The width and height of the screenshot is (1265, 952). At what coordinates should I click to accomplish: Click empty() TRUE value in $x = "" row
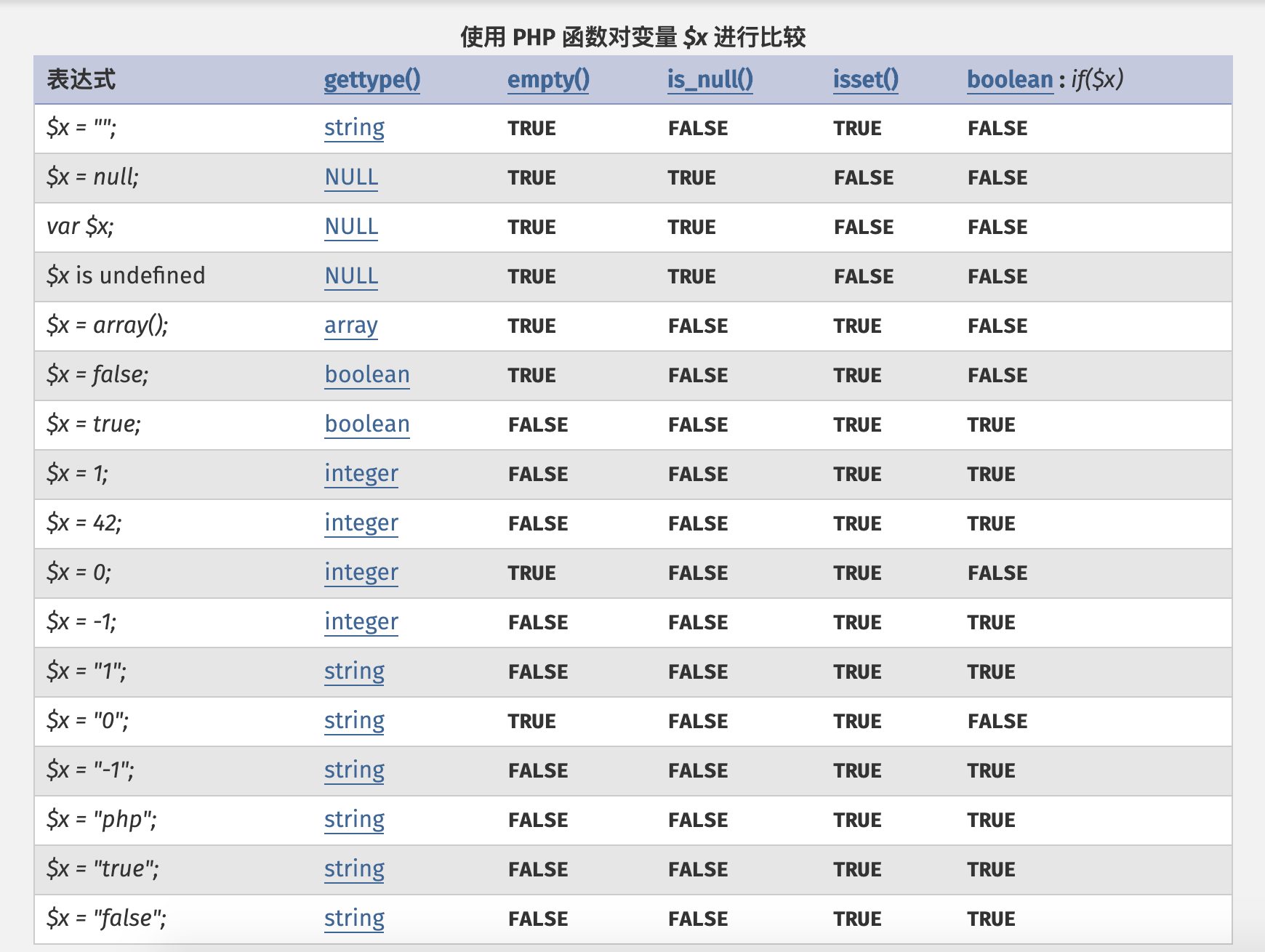pyautogui.click(x=531, y=129)
